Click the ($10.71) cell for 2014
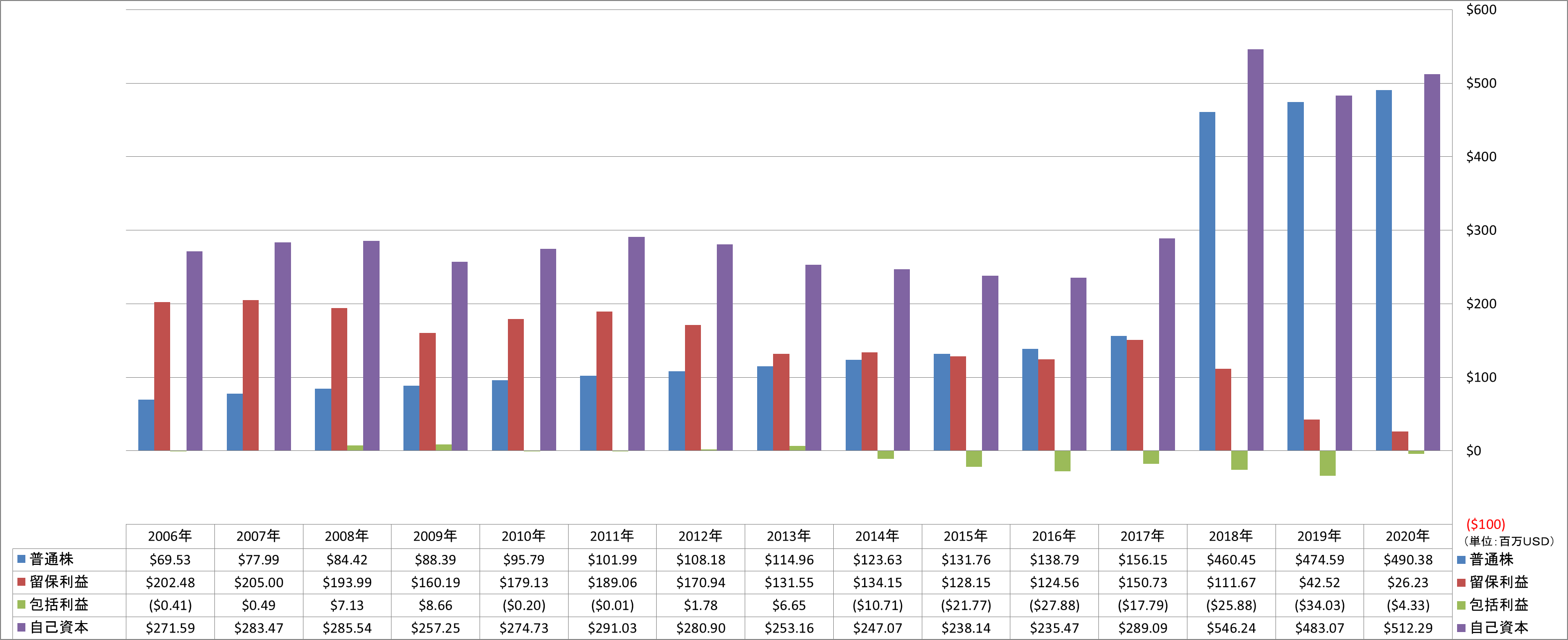The width and height of the screenshot is (1568, 640). pyautogui.click(x=877, y=605)
